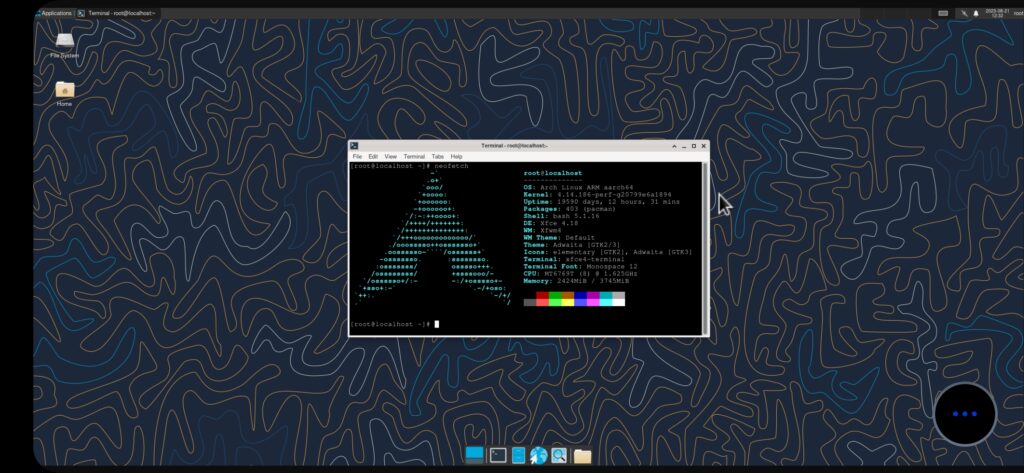Open the Applications menu in the panel
Screen dimensions: 1024x473
(52, 13)
